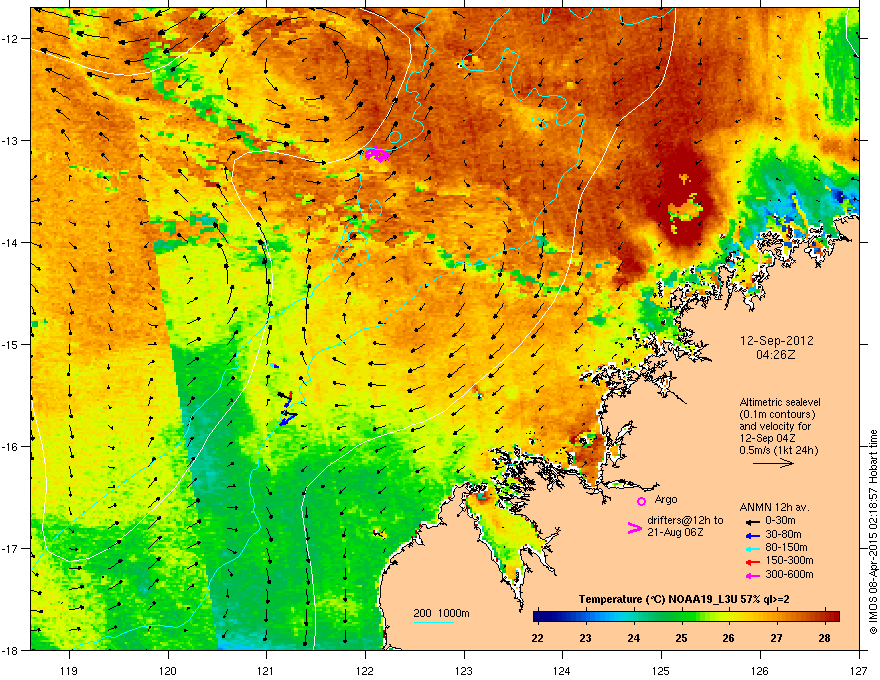880x680 pixels.
Task: Click the cyan isobath line sample under 200 1000m
Action: 433,622
